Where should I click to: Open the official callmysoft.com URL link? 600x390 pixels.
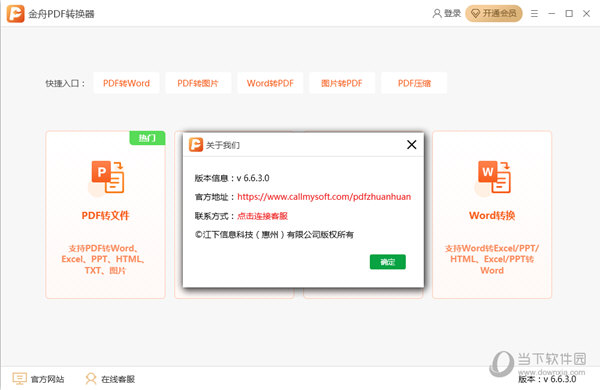(324, 197)
